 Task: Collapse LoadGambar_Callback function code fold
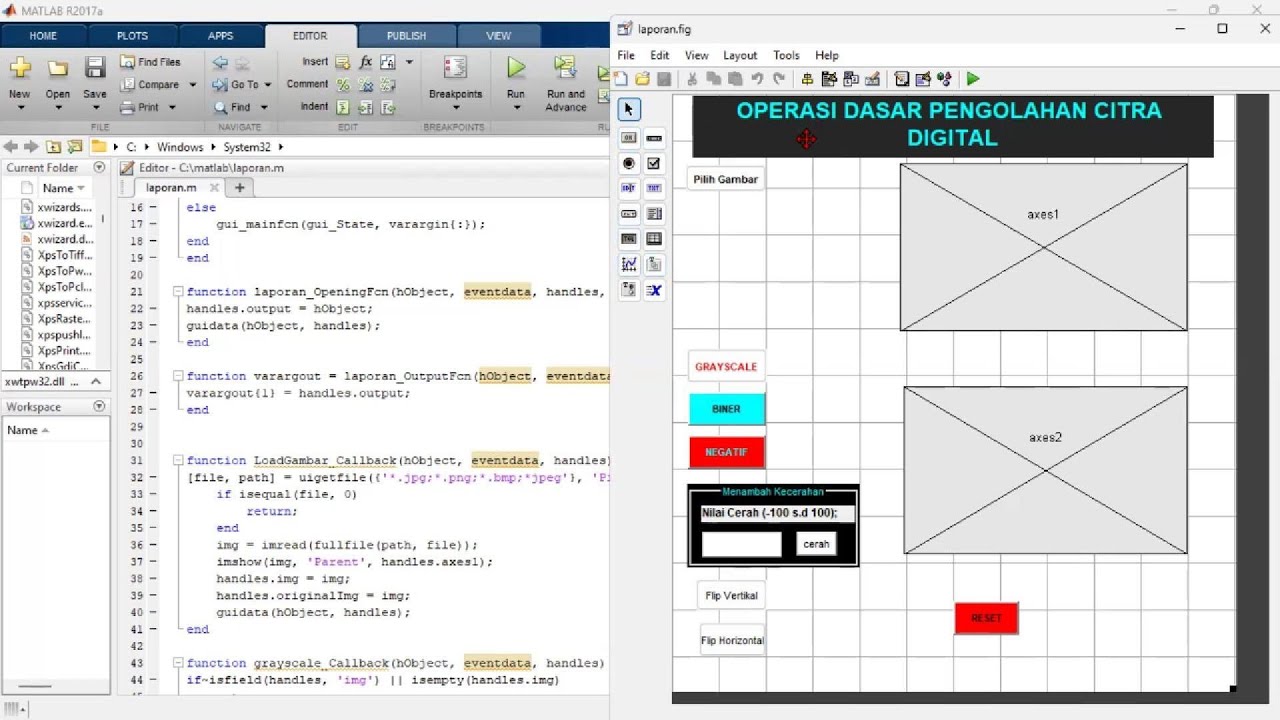tap(178, 461)
